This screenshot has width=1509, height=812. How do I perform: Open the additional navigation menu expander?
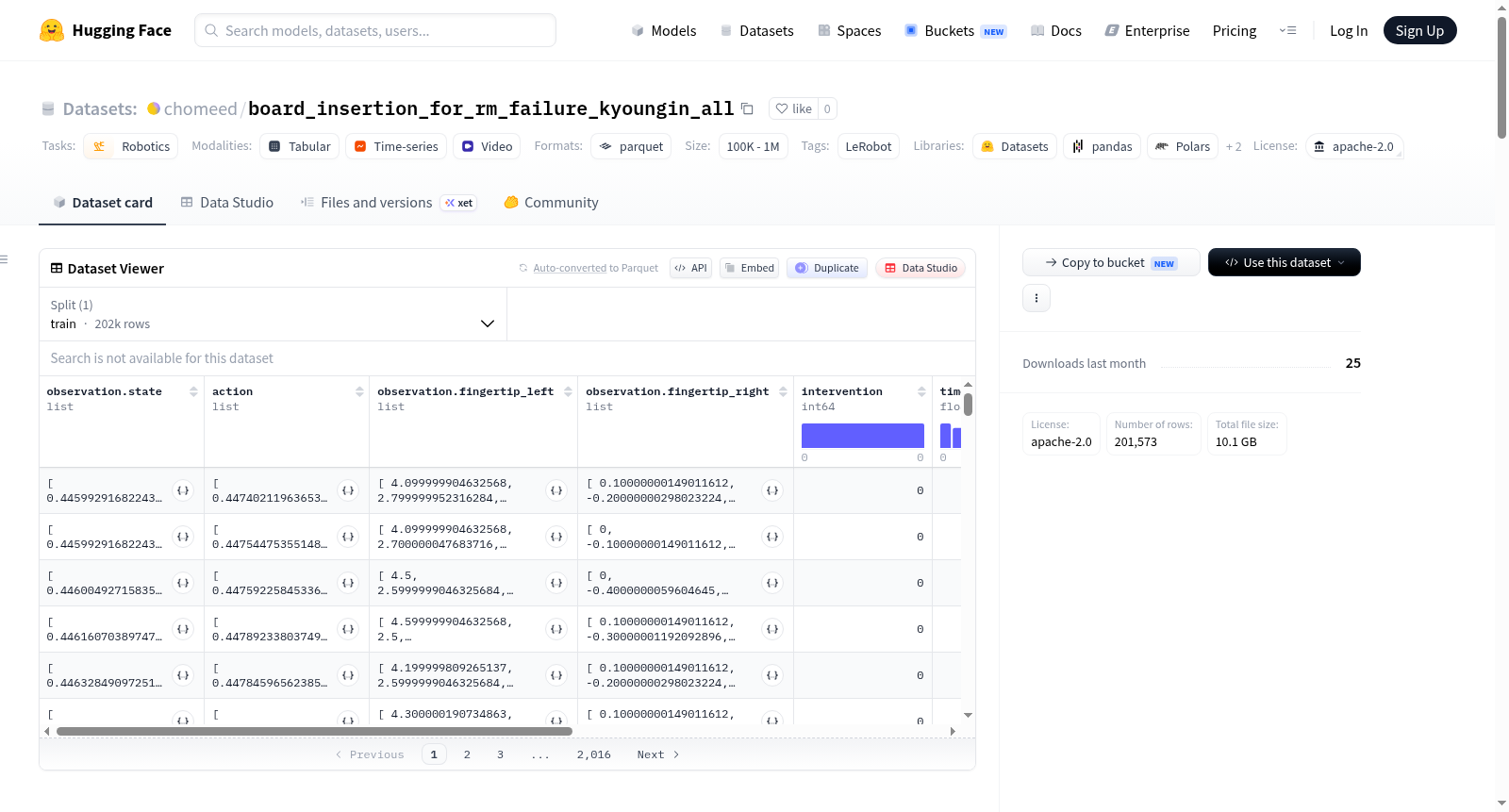click(x=1287, y=30)
